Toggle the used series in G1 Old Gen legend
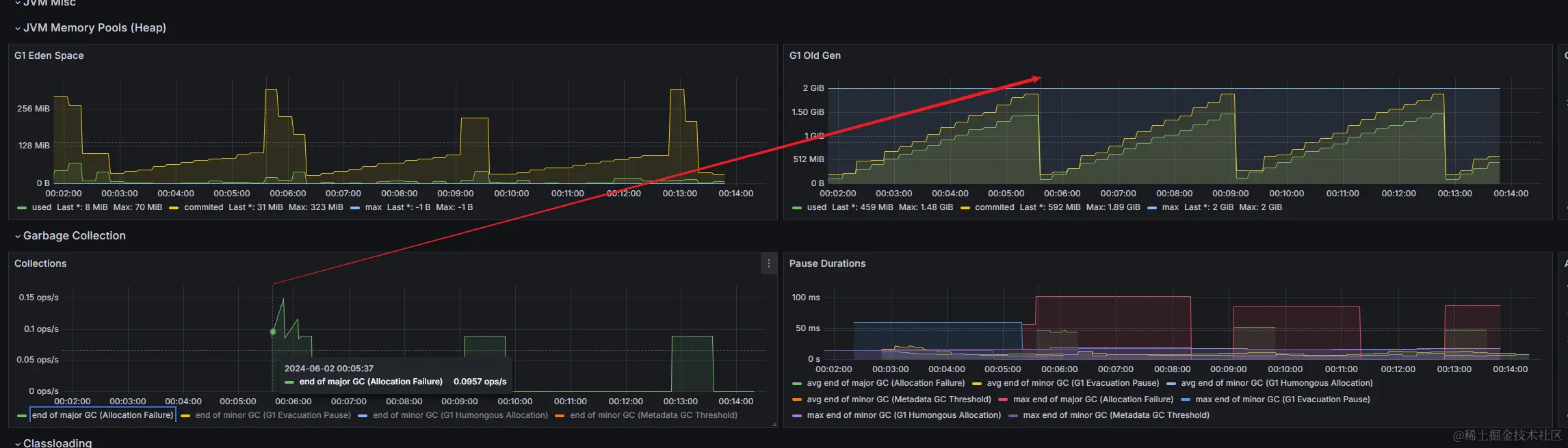The height and width of the screenshot is (448, 1568). click(816, 207)
